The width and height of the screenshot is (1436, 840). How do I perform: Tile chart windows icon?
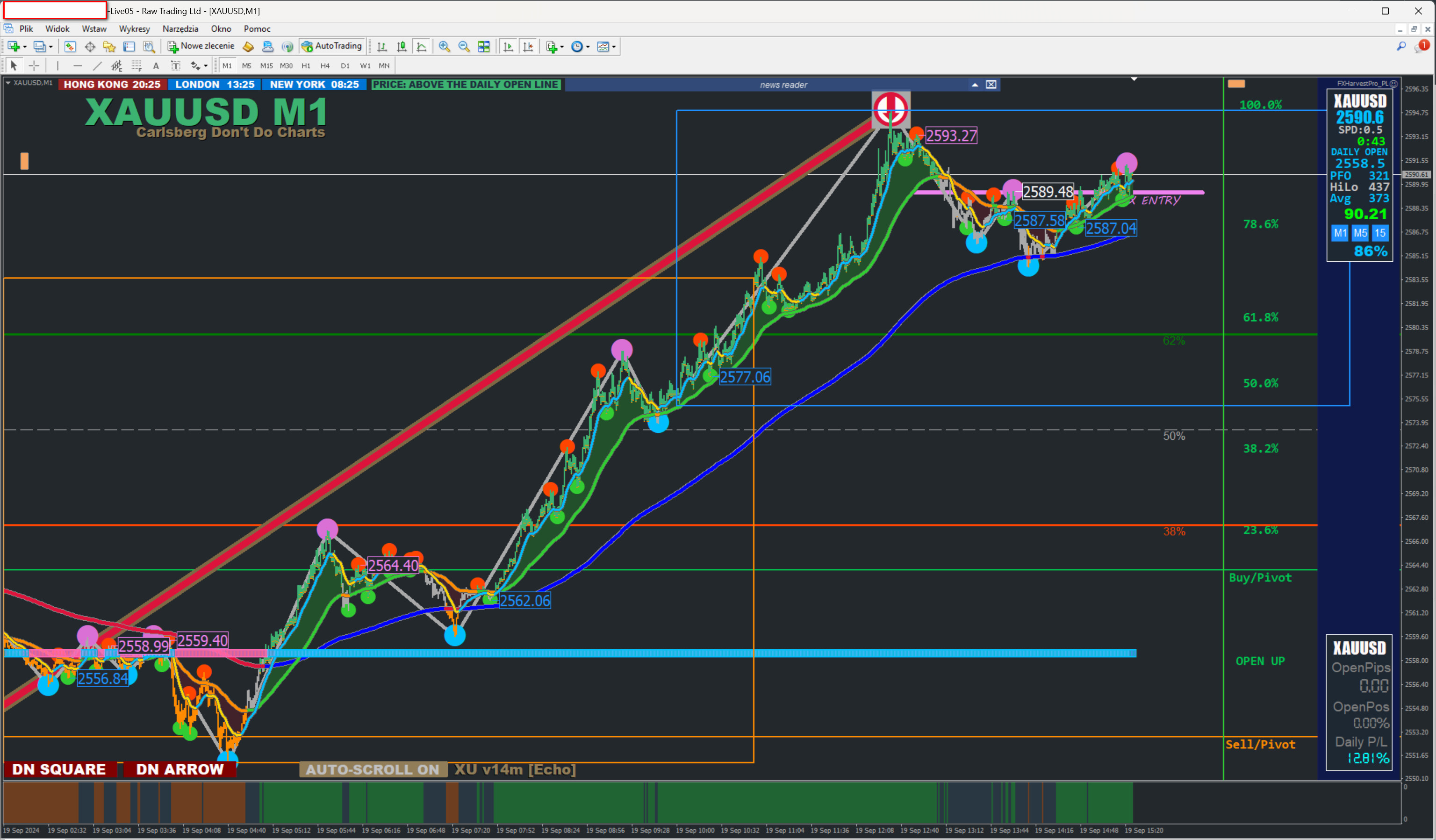pos(484,47)
